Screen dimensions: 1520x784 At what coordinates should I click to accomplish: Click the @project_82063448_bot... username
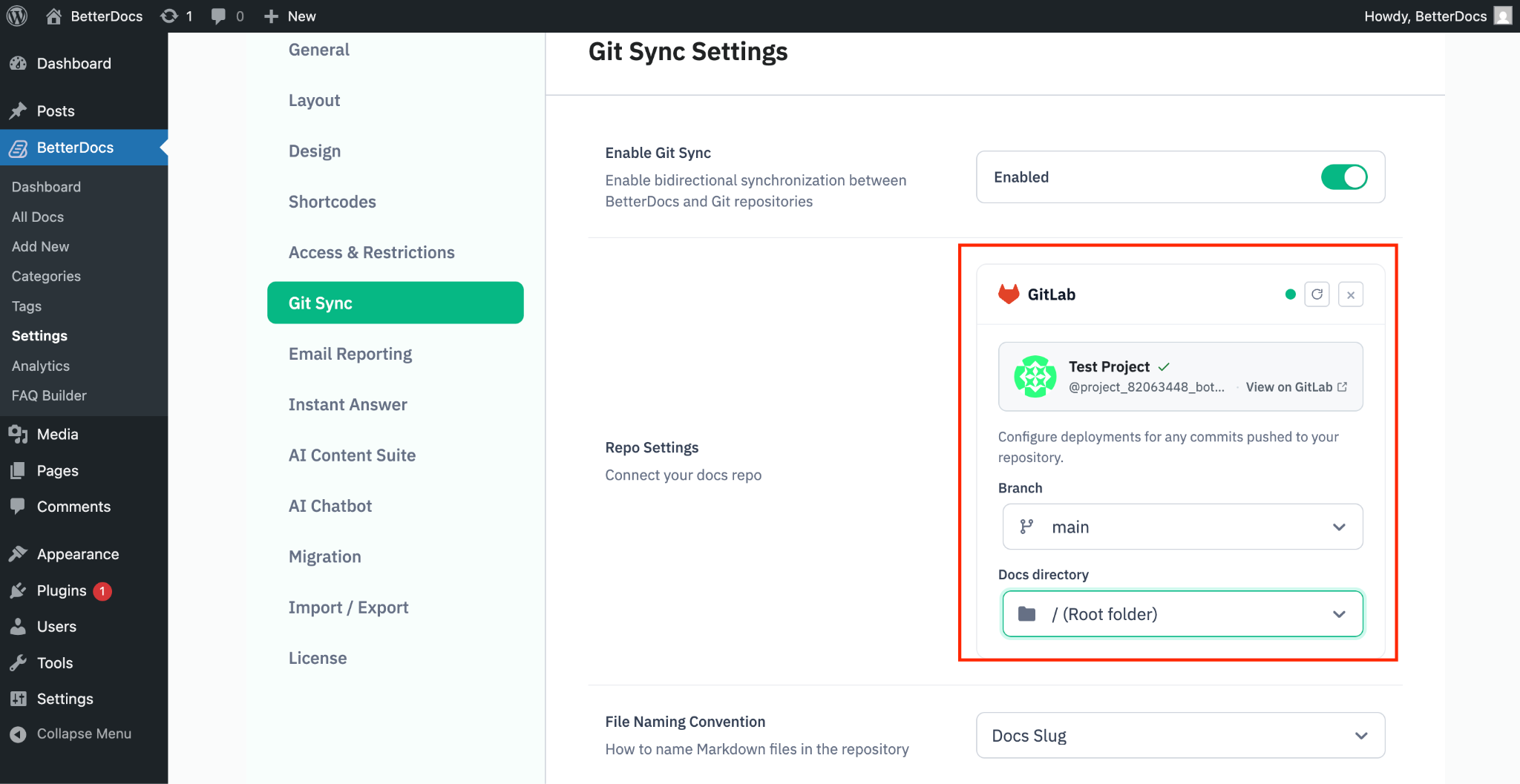1147,387
